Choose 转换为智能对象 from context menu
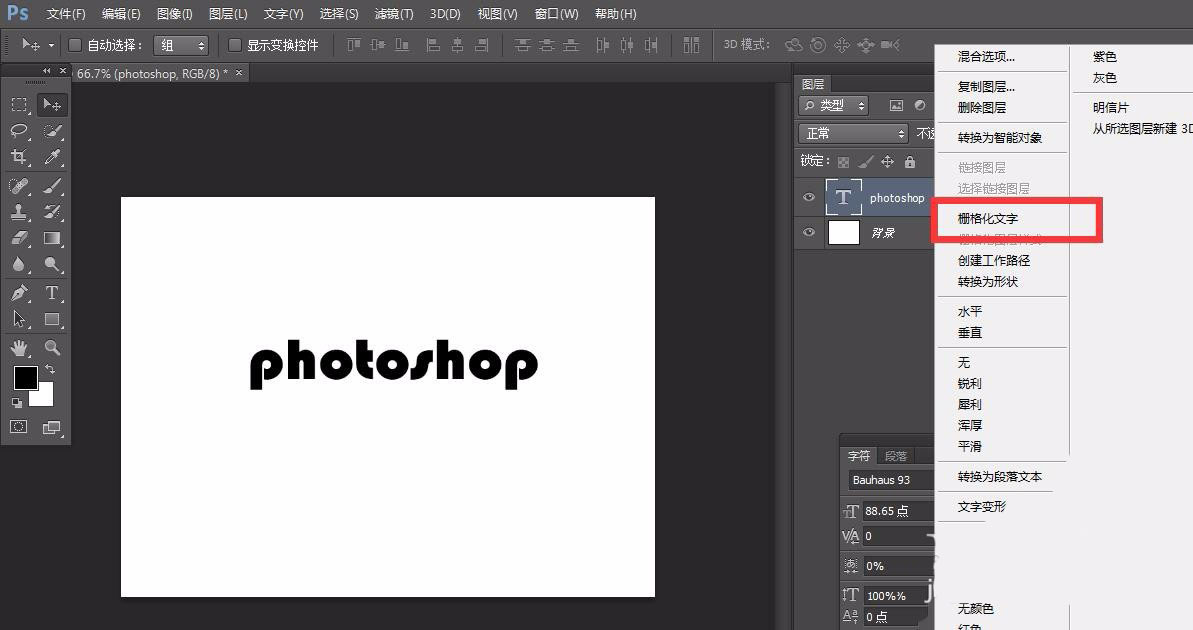1193x630 pixels. pyautogui.click(x=1000, y=138)
